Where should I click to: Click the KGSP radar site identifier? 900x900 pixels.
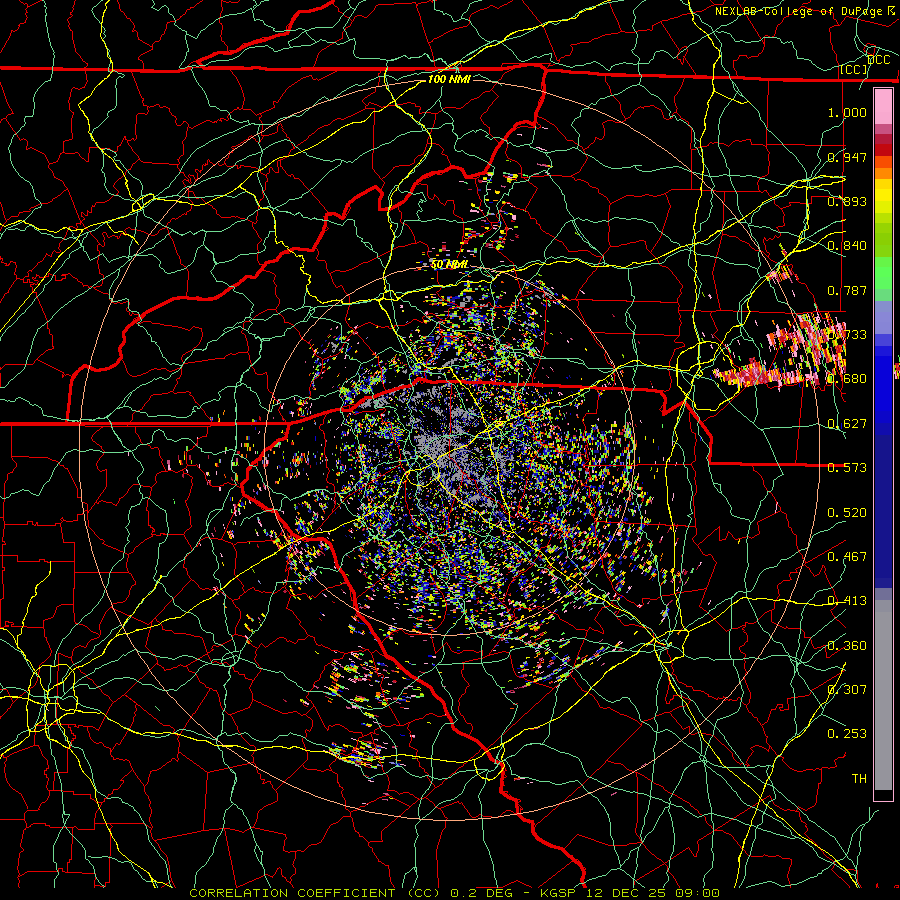[x=557, y=893]
